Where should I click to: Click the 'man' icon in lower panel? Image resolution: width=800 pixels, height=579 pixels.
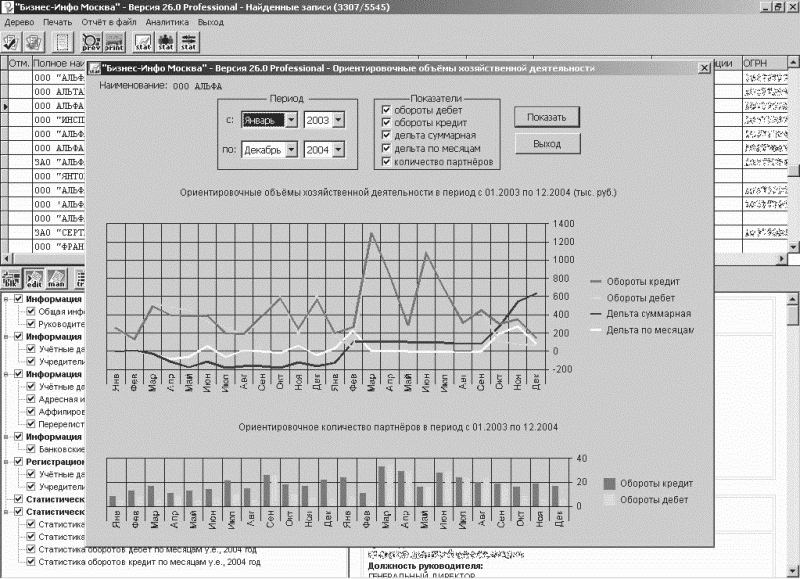point(57,279)
